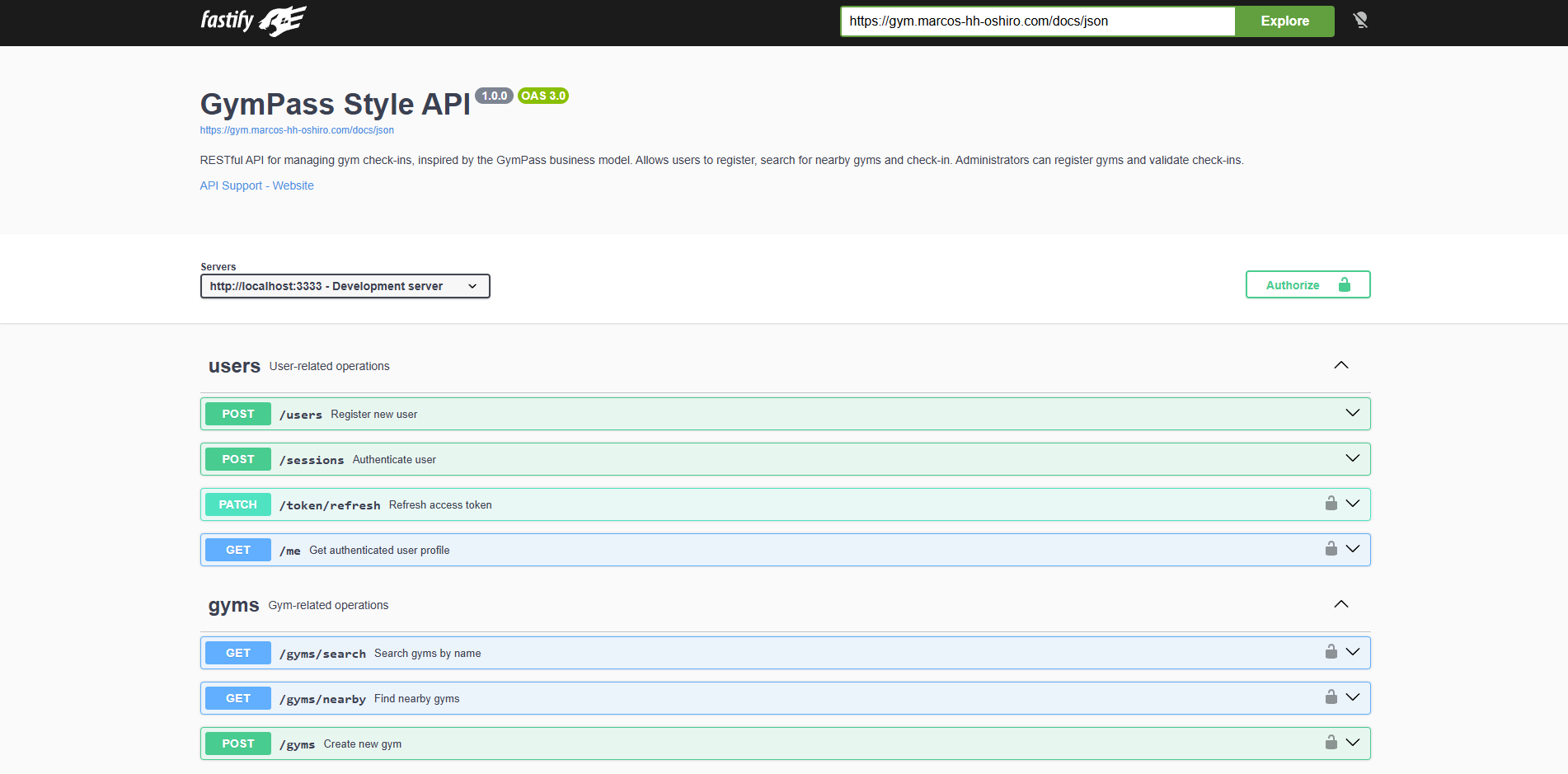Collapse the gyms section
This screenshot has height=774, width=1568.
click(1340, 604)
